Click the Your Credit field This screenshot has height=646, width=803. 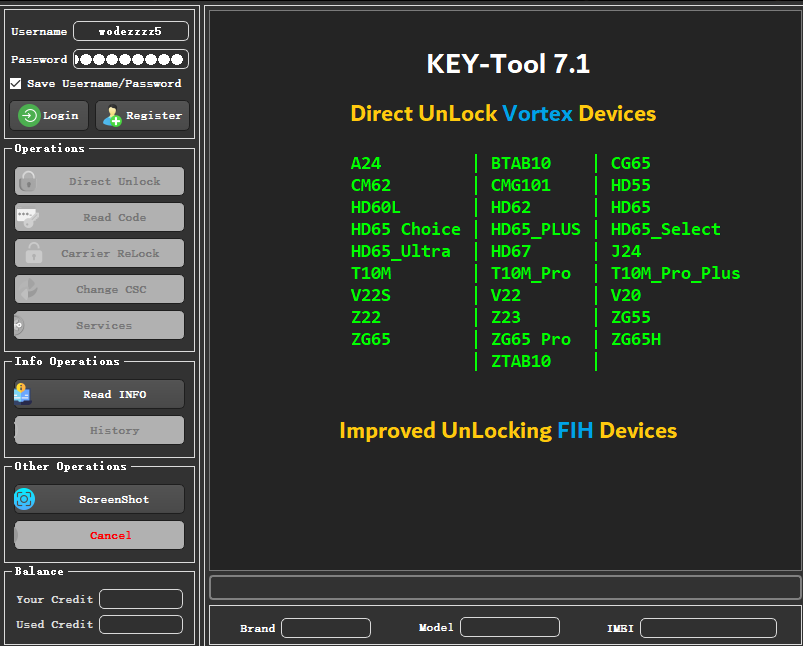coord(141,599)
